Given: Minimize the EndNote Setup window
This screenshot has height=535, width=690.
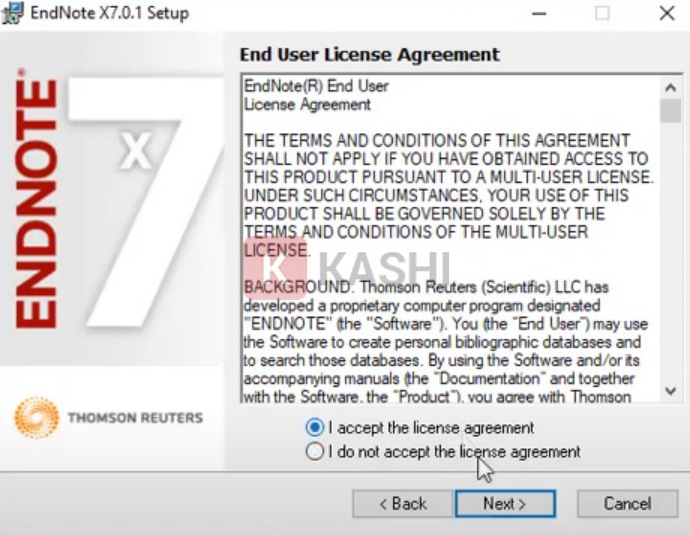Looking at the screenshot, I should click(x=539, y=13).
